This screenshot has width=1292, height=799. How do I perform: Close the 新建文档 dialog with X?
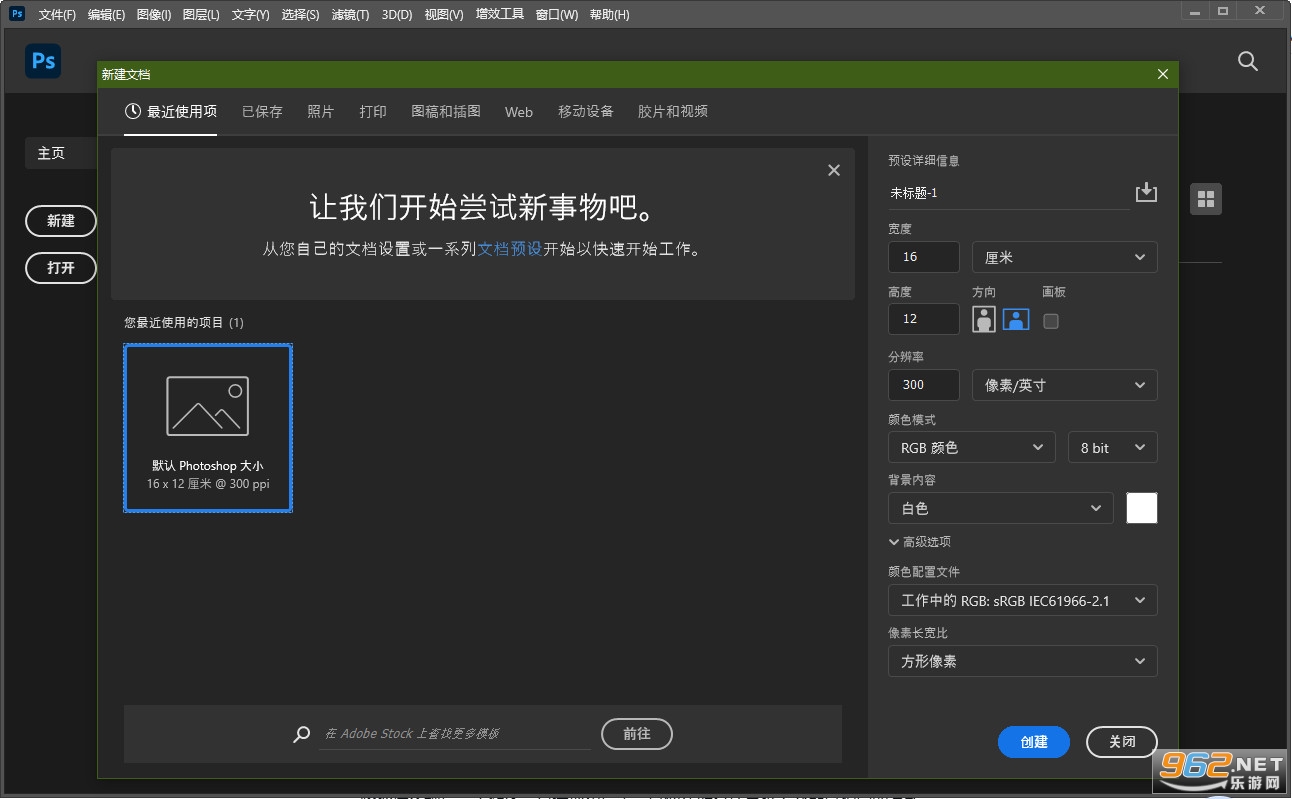coord(1162,74)
